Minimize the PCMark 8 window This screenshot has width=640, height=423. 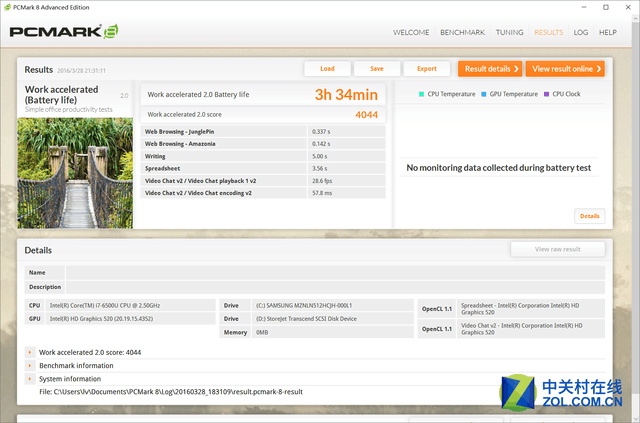584,7
